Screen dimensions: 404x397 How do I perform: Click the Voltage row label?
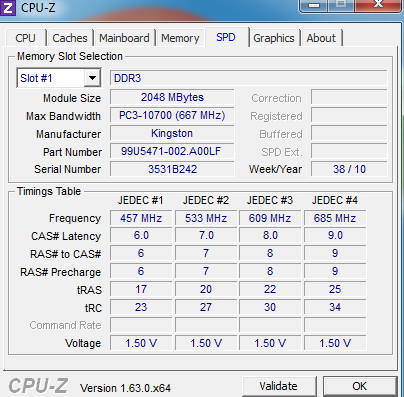coord(83,343)
